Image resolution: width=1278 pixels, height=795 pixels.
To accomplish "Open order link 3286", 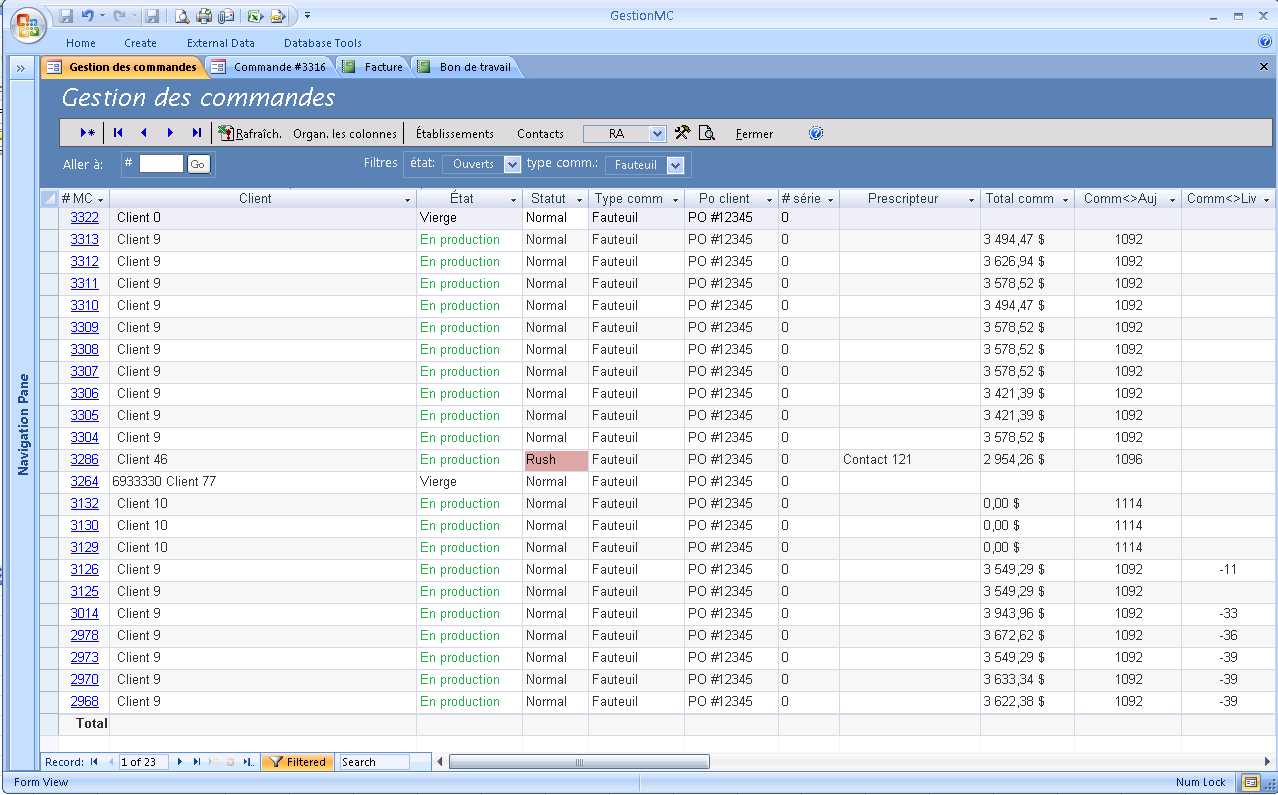I will tap(84, 460).
